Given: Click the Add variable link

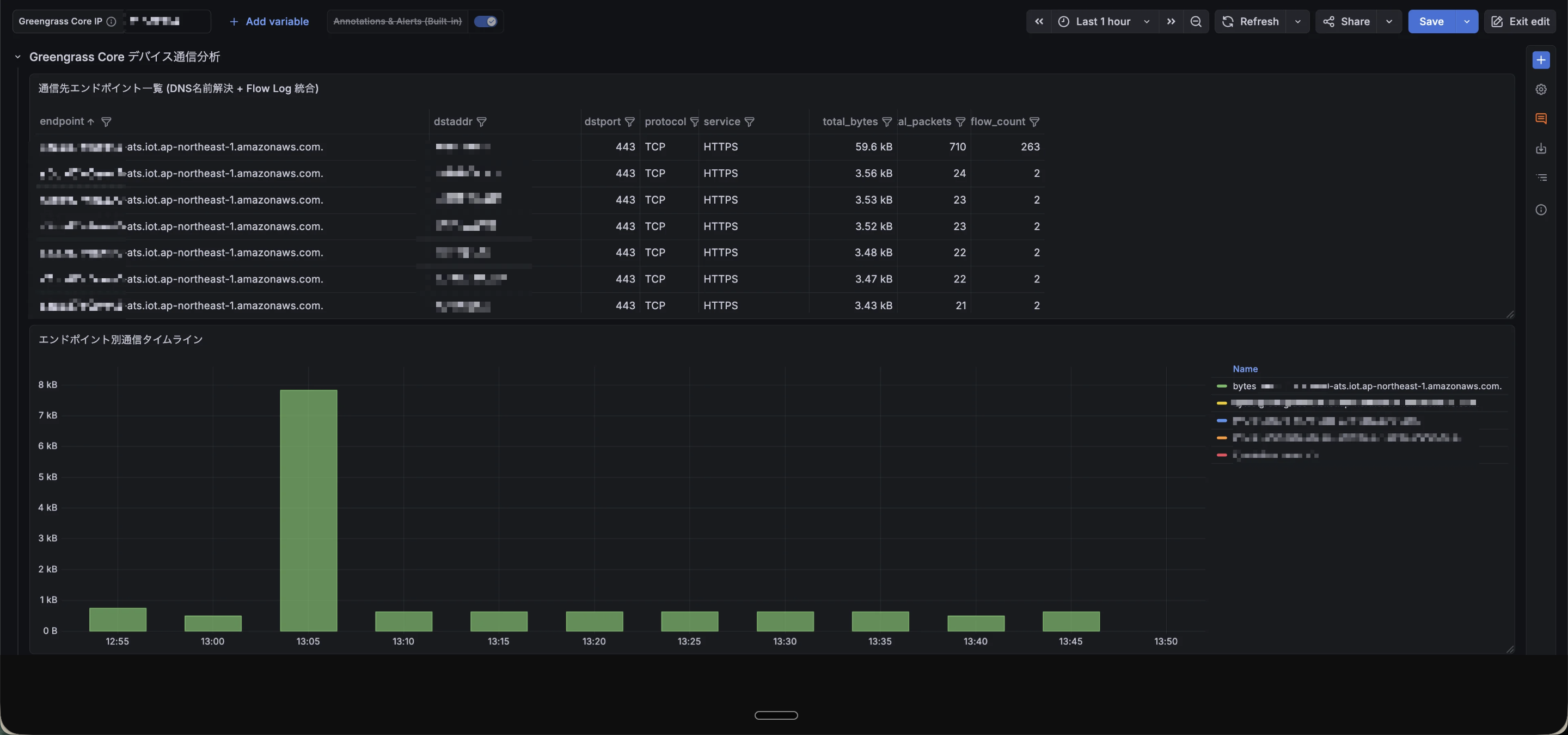Looking at the screenshot, I should (269, 21).
